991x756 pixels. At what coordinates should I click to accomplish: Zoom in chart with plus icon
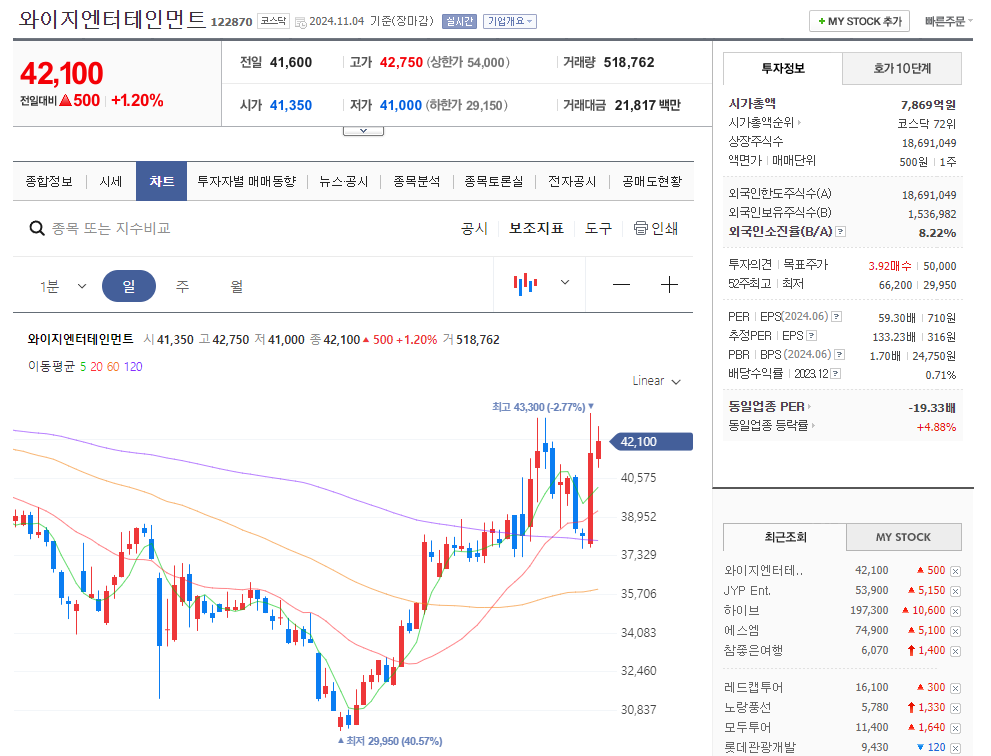669,284
